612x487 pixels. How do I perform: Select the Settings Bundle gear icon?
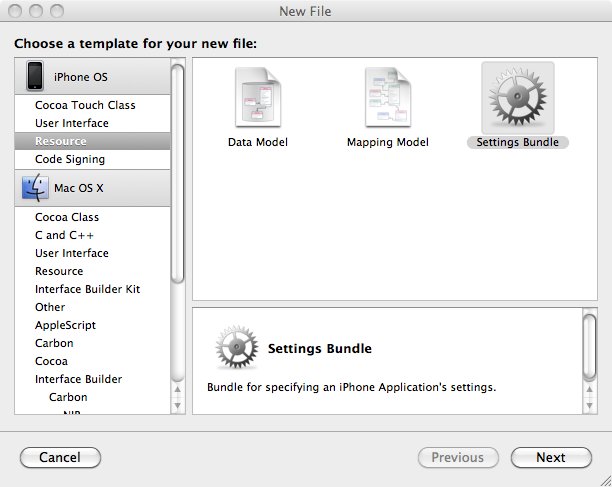tap(518, 97)
